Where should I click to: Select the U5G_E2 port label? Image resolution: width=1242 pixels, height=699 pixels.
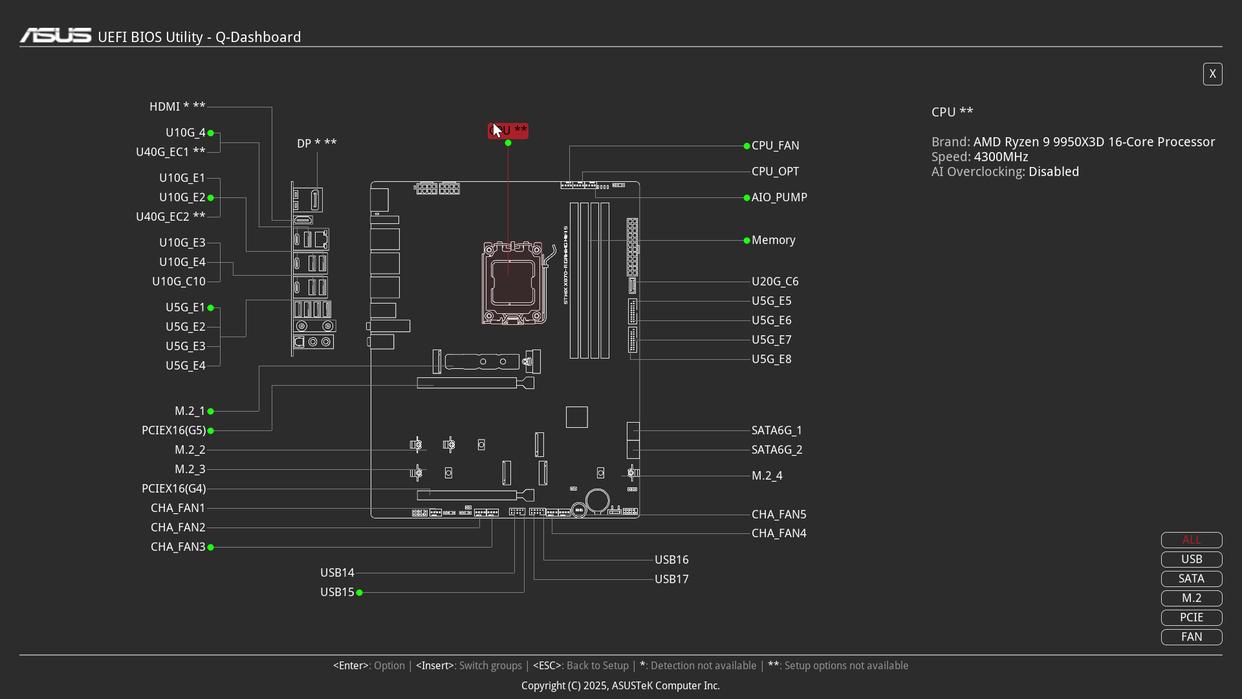tap(185, 327)
